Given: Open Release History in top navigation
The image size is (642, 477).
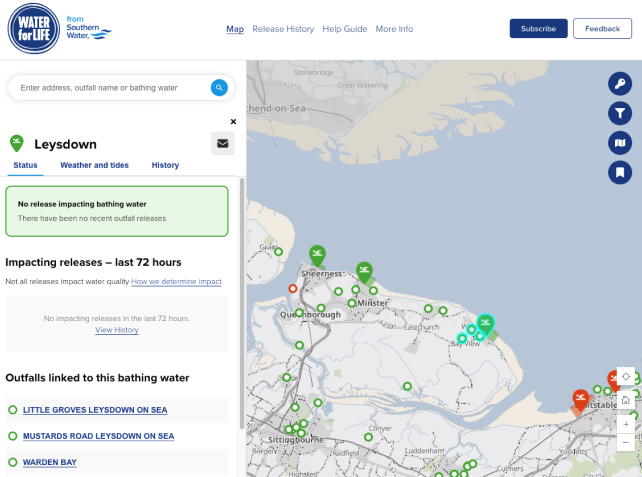Looking at the screenshot, I should 283,29.
